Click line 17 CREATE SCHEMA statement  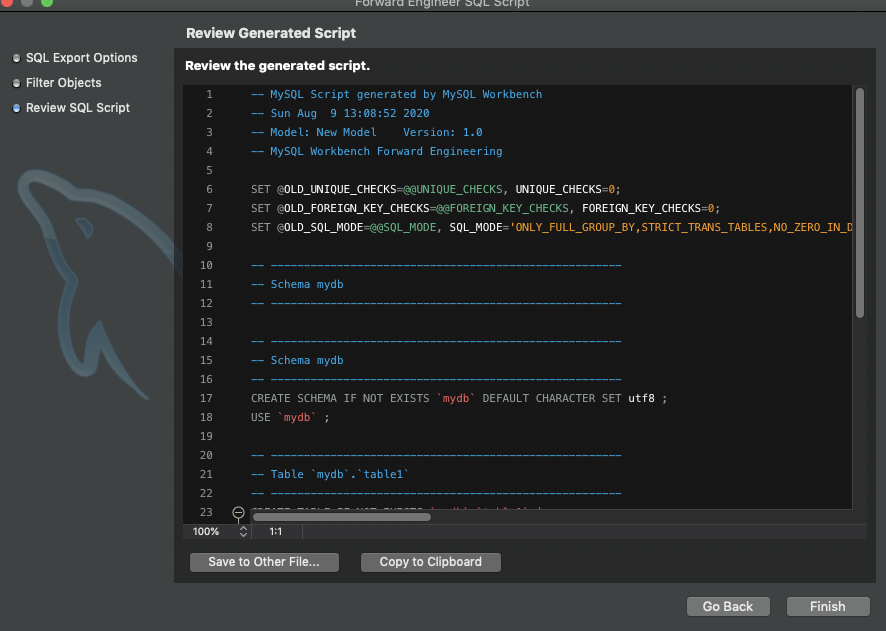[459, 398]
